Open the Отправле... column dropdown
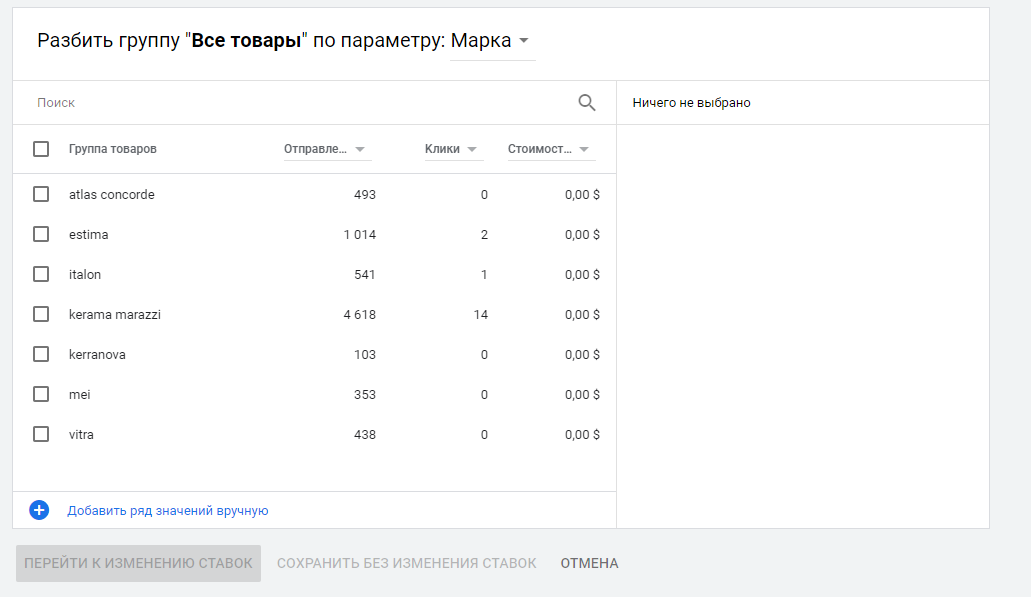1031x597 pixels. (x=327, y=149)
